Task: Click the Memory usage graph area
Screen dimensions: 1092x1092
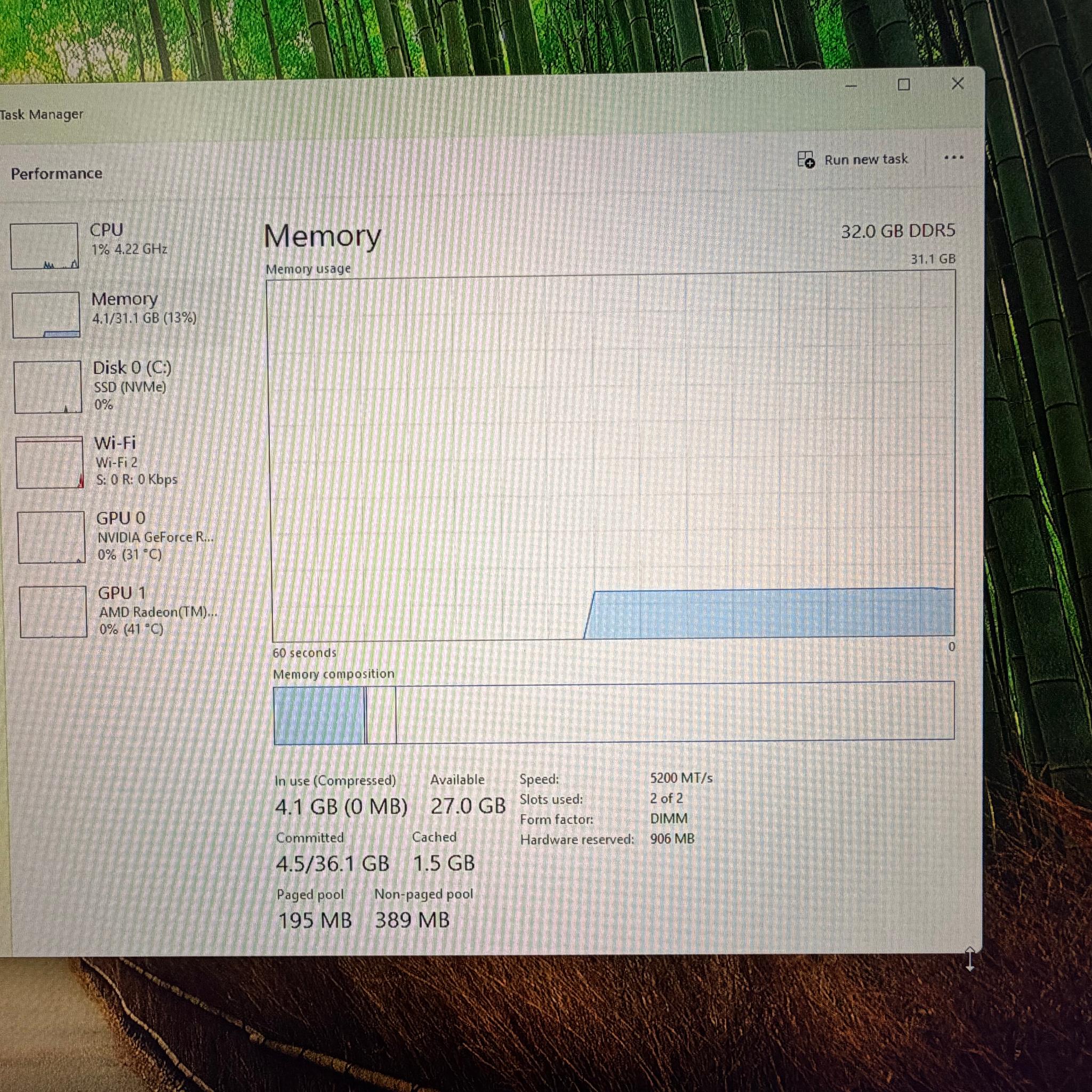Action: coord(613,457)
